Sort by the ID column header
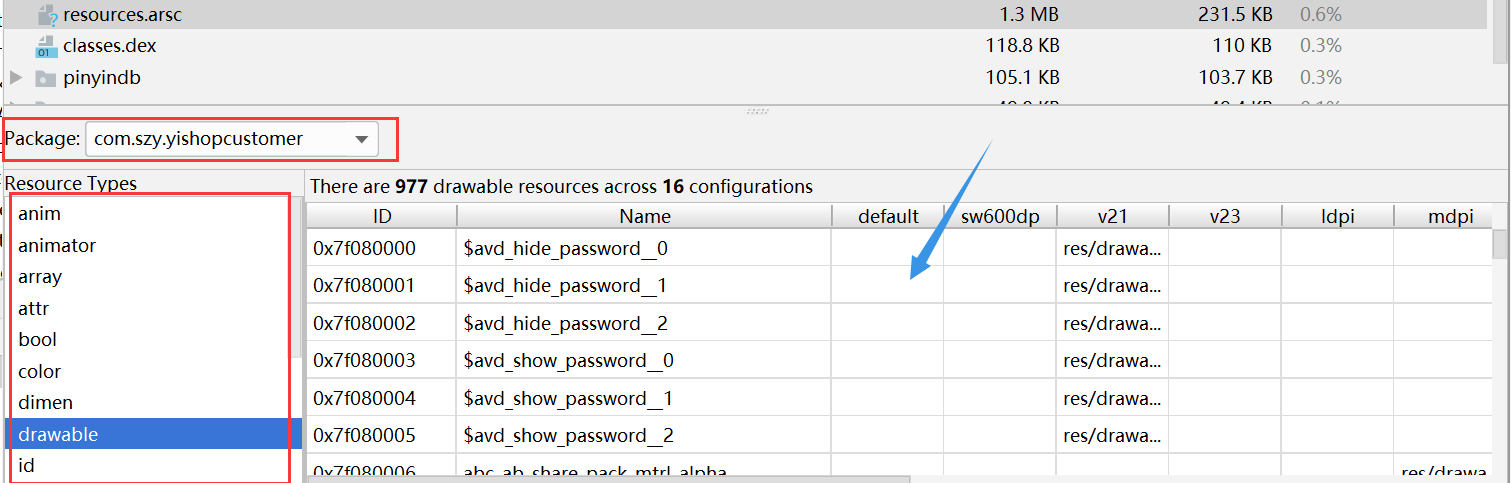Image resolution: width=1511 pixels, height=483 pixels. [382, 216]
